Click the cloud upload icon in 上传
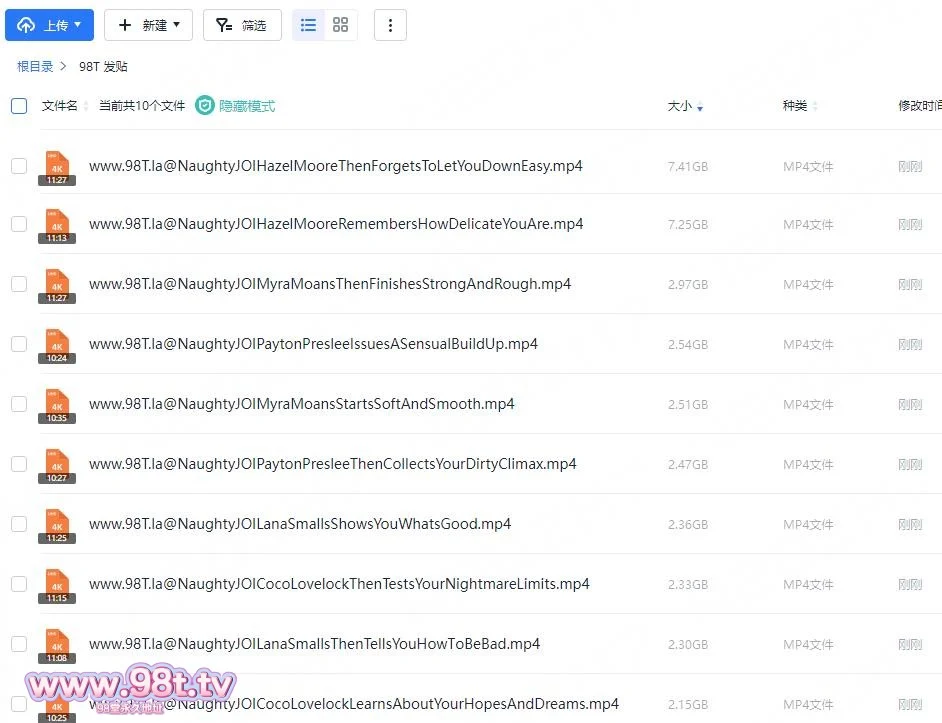The image size is (942, 723). click(x=26, y=25)
